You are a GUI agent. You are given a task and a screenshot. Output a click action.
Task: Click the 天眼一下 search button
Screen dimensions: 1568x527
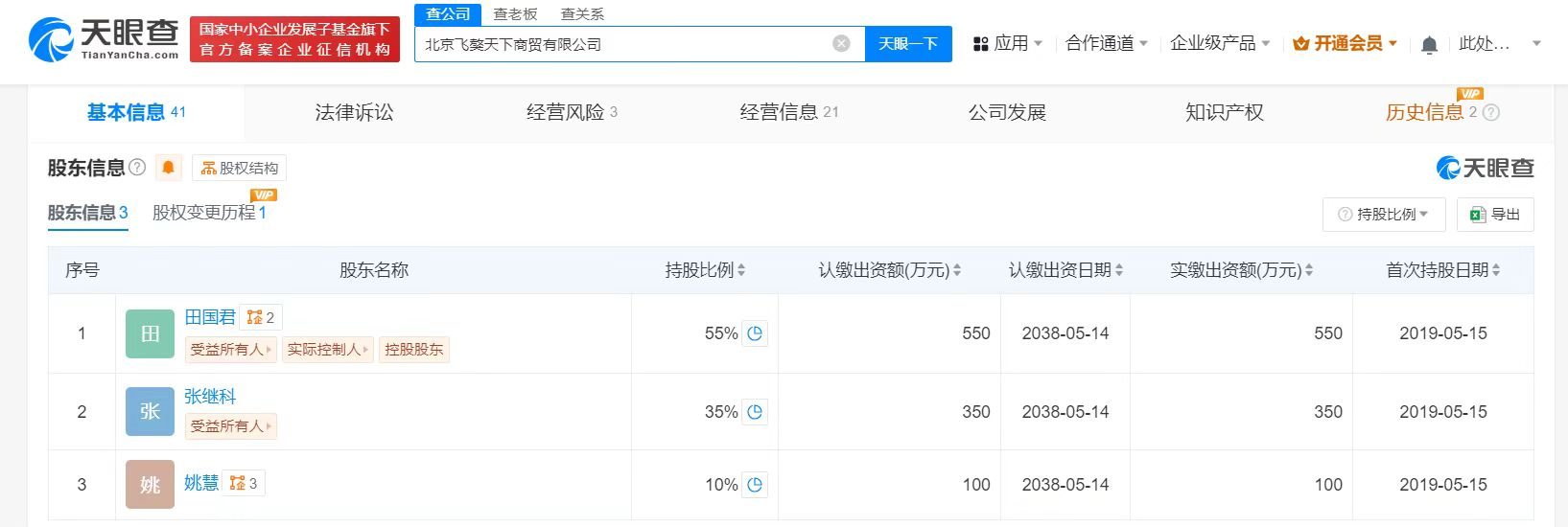(x=908, y=43)
